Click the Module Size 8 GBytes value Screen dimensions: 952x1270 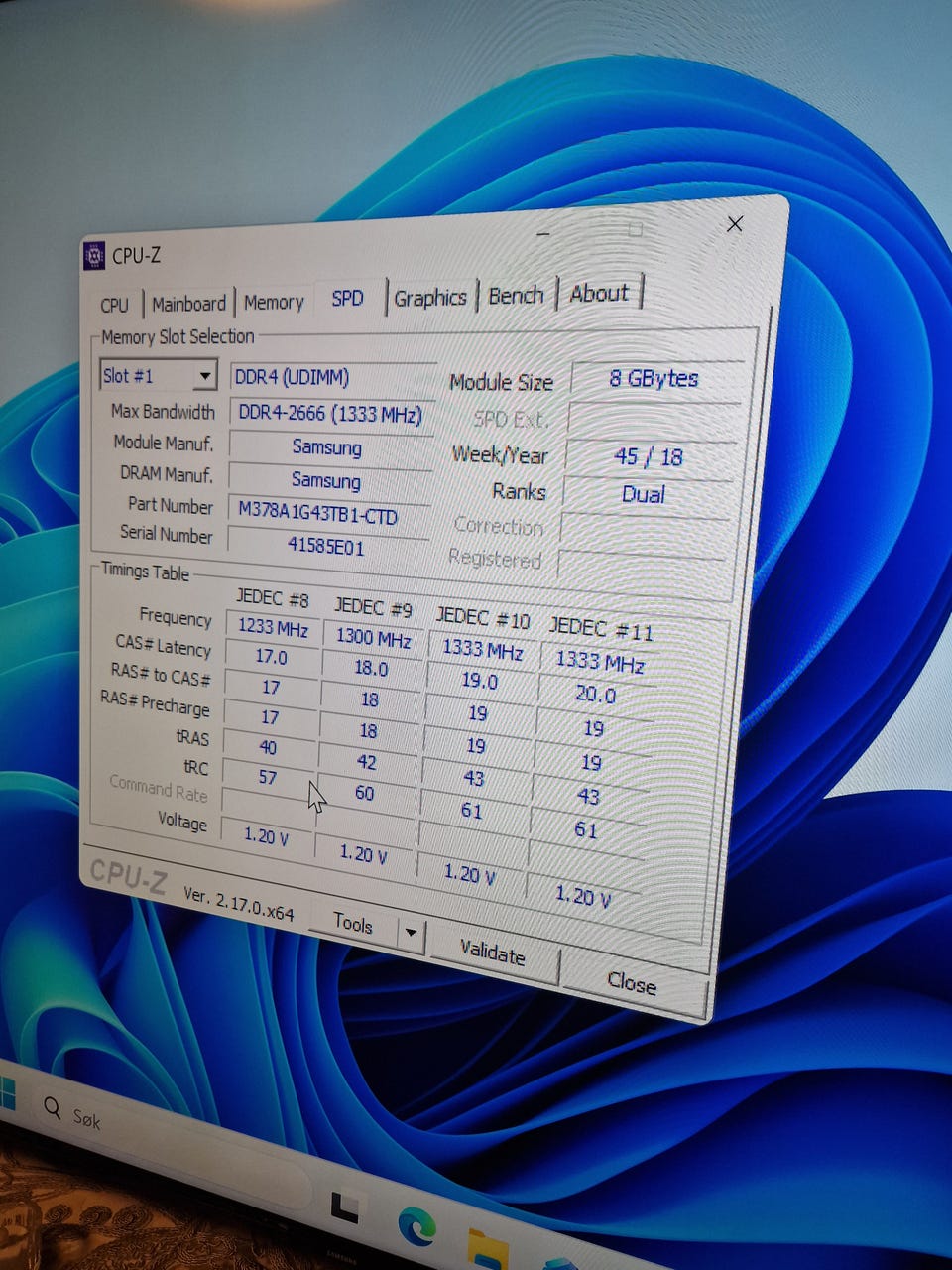pyautogui.click(x=654, y=379)
